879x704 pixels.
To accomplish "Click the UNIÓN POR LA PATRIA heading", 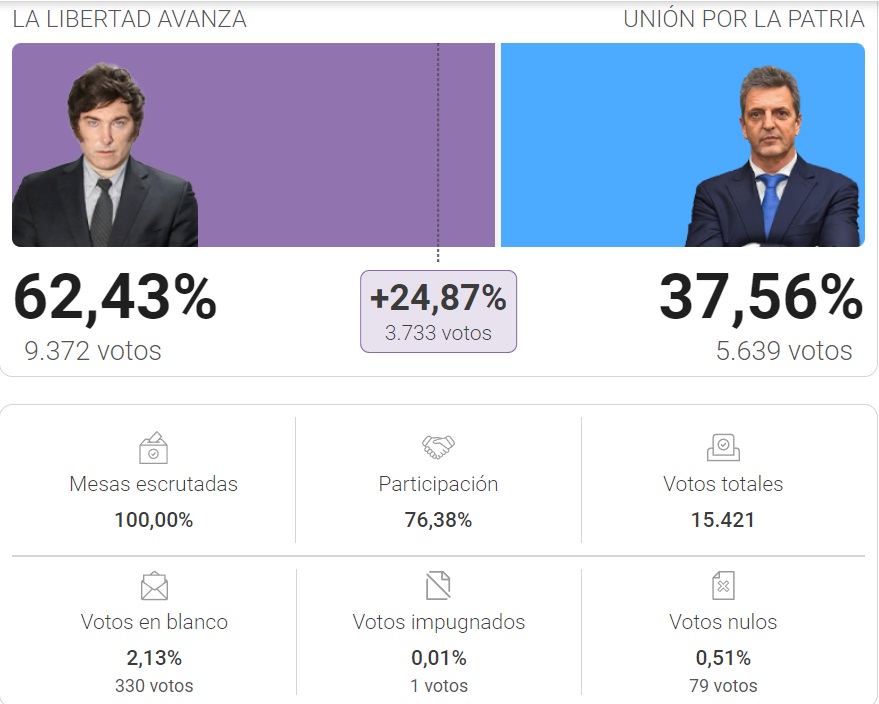I will [x=743, y=19].
